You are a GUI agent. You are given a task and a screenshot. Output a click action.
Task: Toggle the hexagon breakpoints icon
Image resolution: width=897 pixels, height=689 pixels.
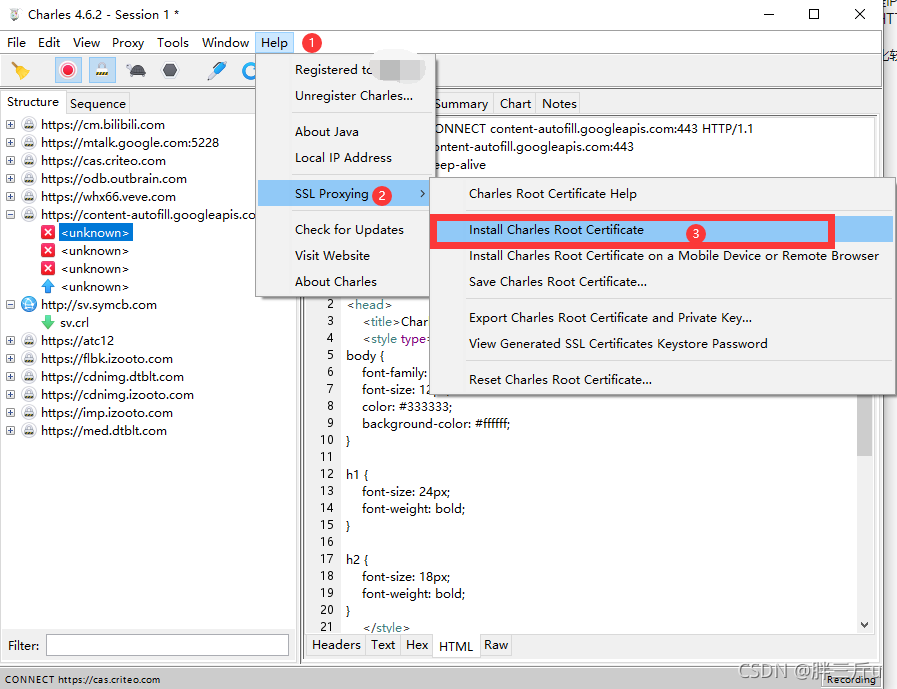coord(170,70)
